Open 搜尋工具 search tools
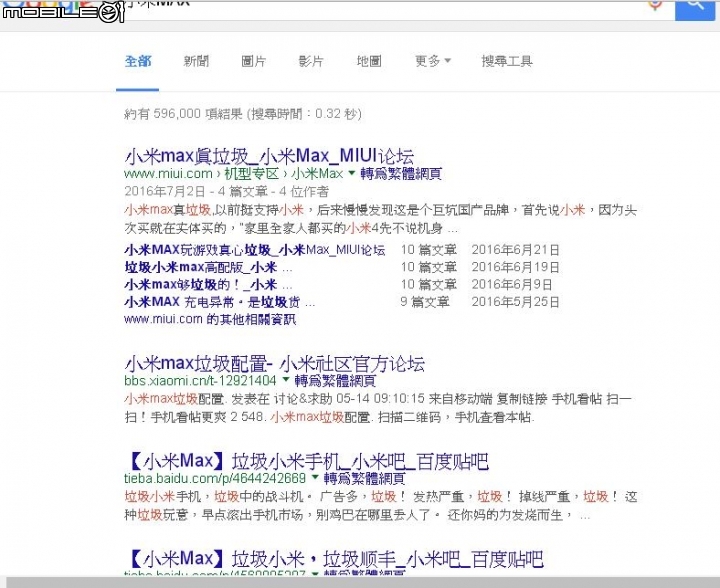The height and width of the screenshot is (588, 720). (507, 61)
